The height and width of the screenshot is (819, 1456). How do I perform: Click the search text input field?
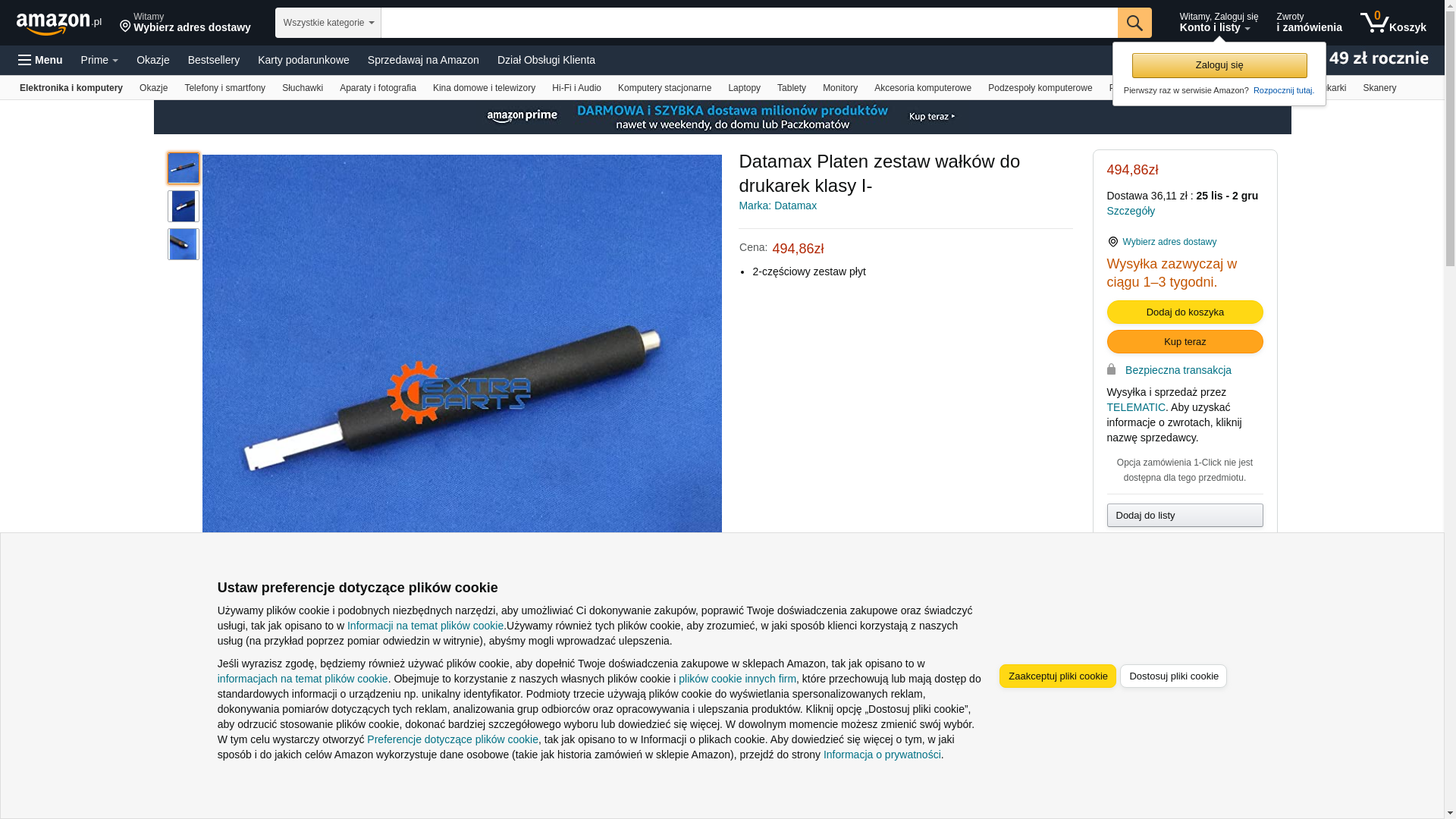[749, 23]
